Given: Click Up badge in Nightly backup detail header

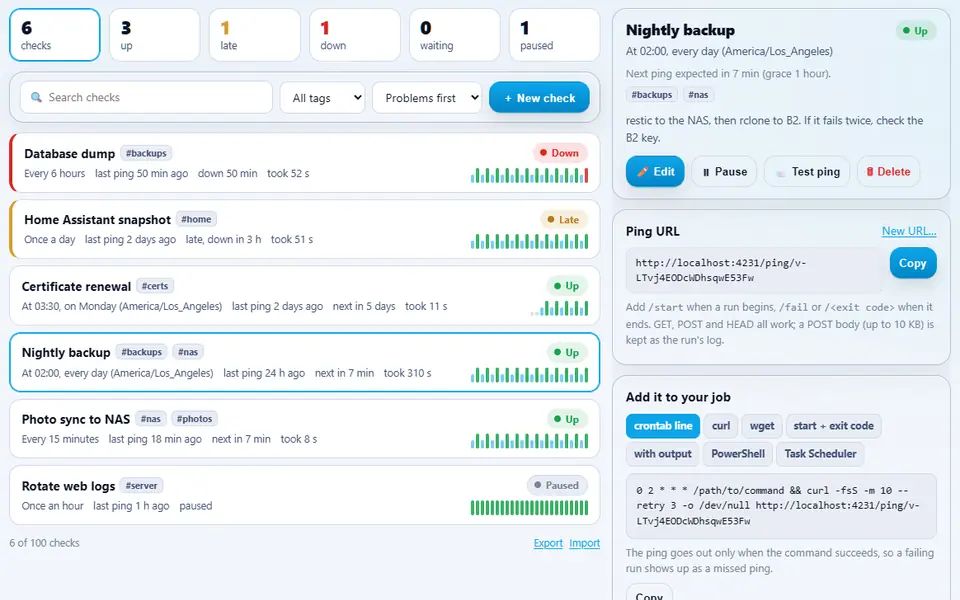Looking at the screenshot, I should [915, 31].
